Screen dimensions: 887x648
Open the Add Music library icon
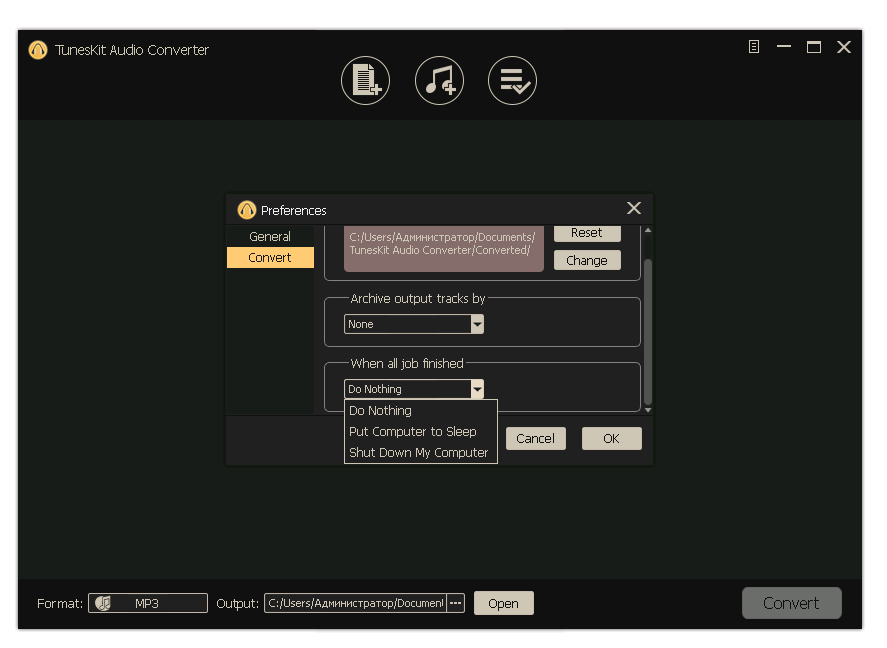click(439, 80)
